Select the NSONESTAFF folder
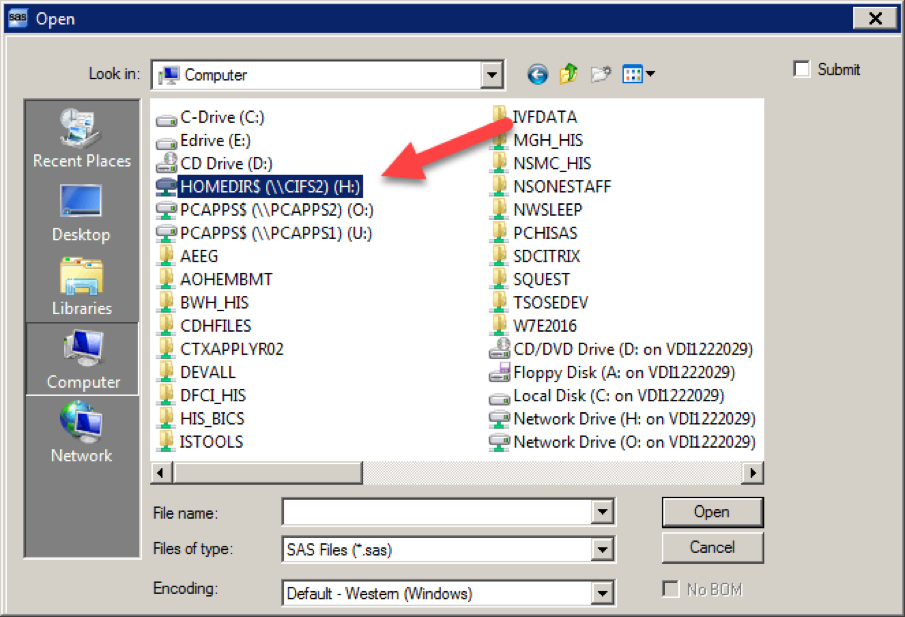 [x=551, y=186]
